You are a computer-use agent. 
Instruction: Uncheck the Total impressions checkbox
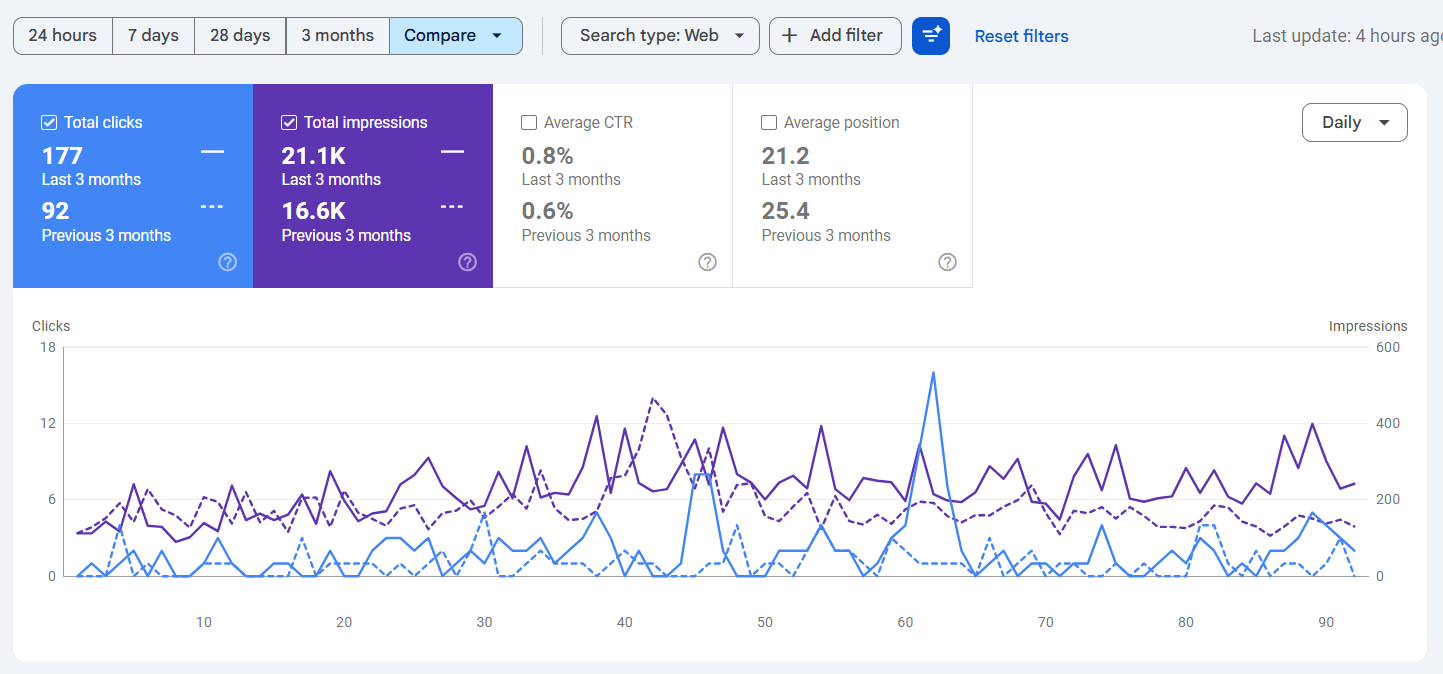tap(289, 122)
